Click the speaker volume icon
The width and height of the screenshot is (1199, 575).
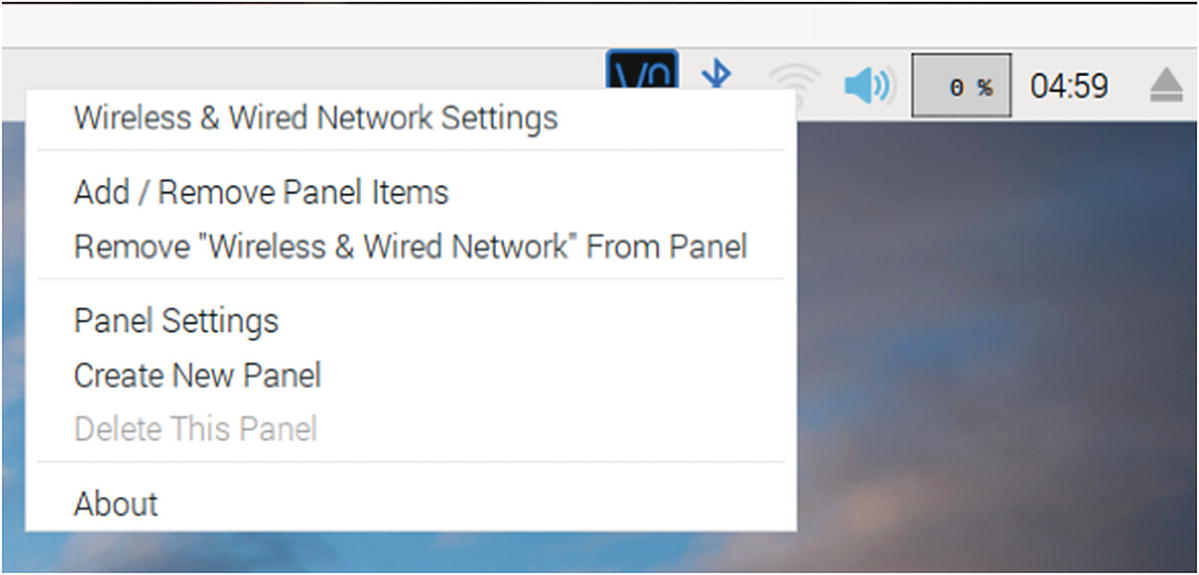coord(867,86)
